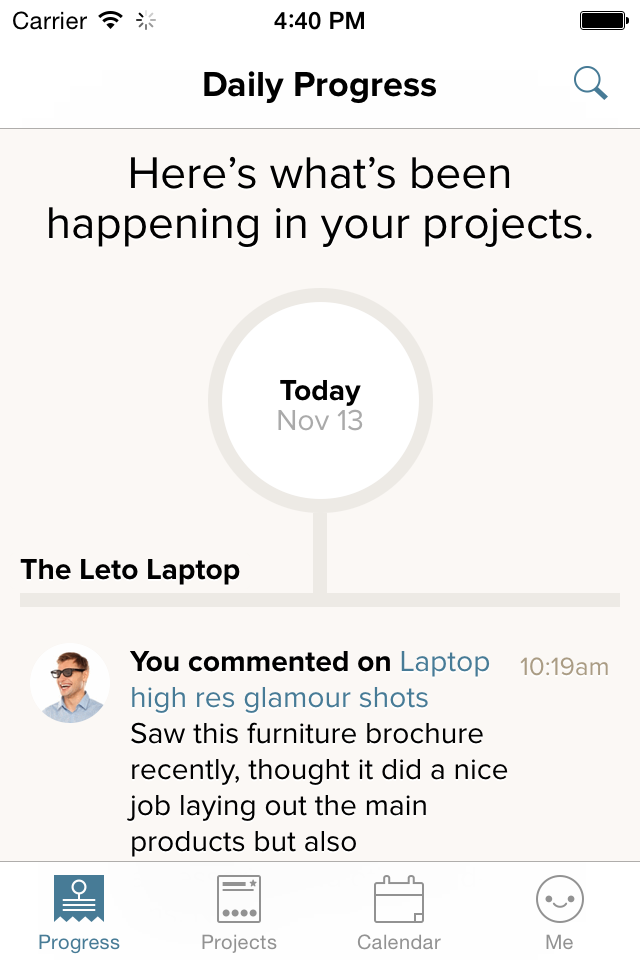Select the Calendar tab label

click(399, 942)
